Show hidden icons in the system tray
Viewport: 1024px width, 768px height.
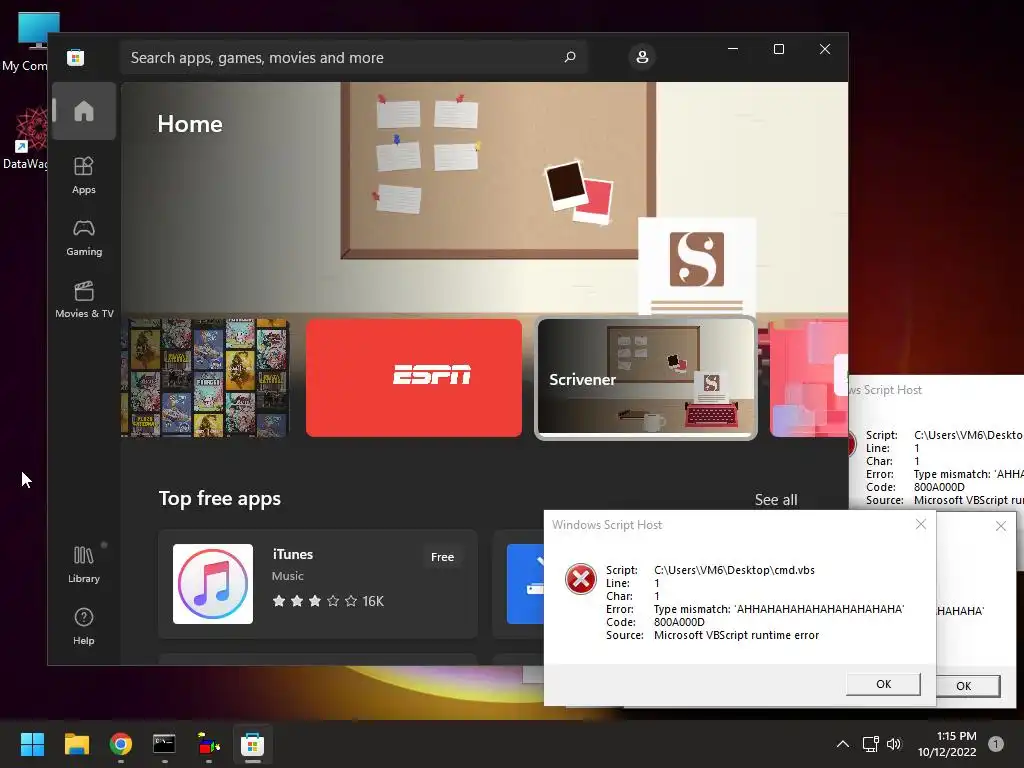[842, 744]
